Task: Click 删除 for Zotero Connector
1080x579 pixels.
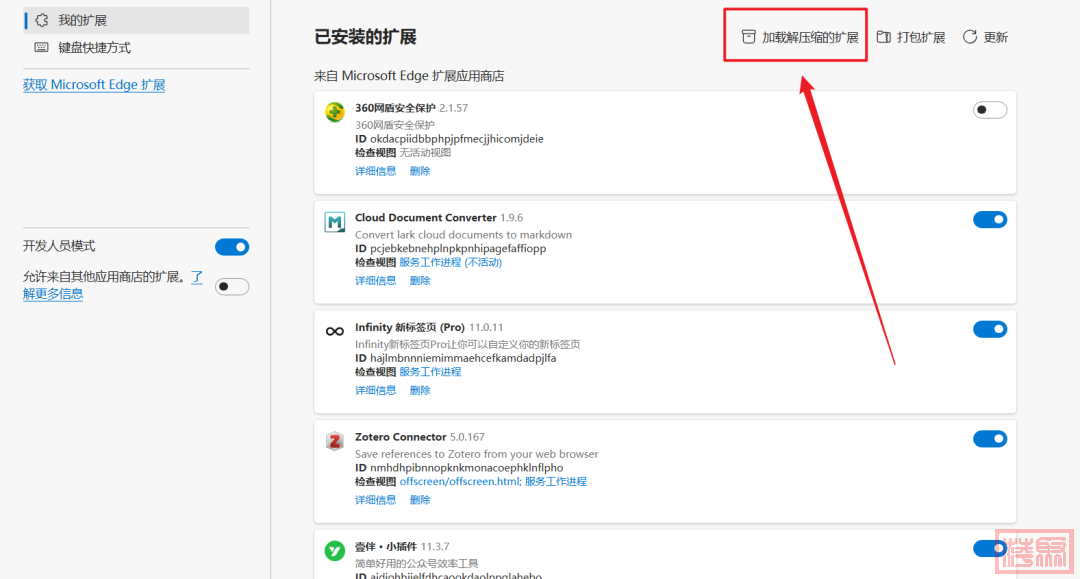Action: 419,500
